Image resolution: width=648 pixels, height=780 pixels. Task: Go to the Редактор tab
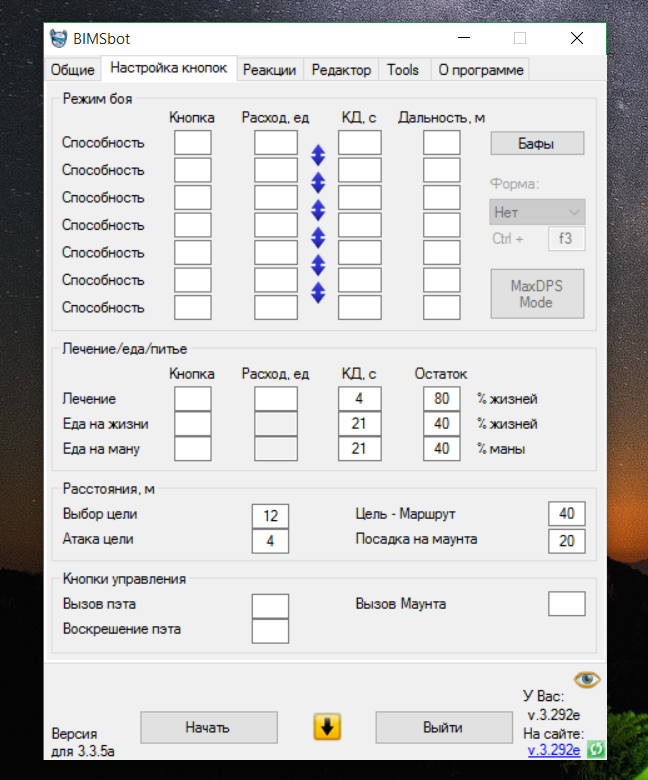tap(341, 70)
